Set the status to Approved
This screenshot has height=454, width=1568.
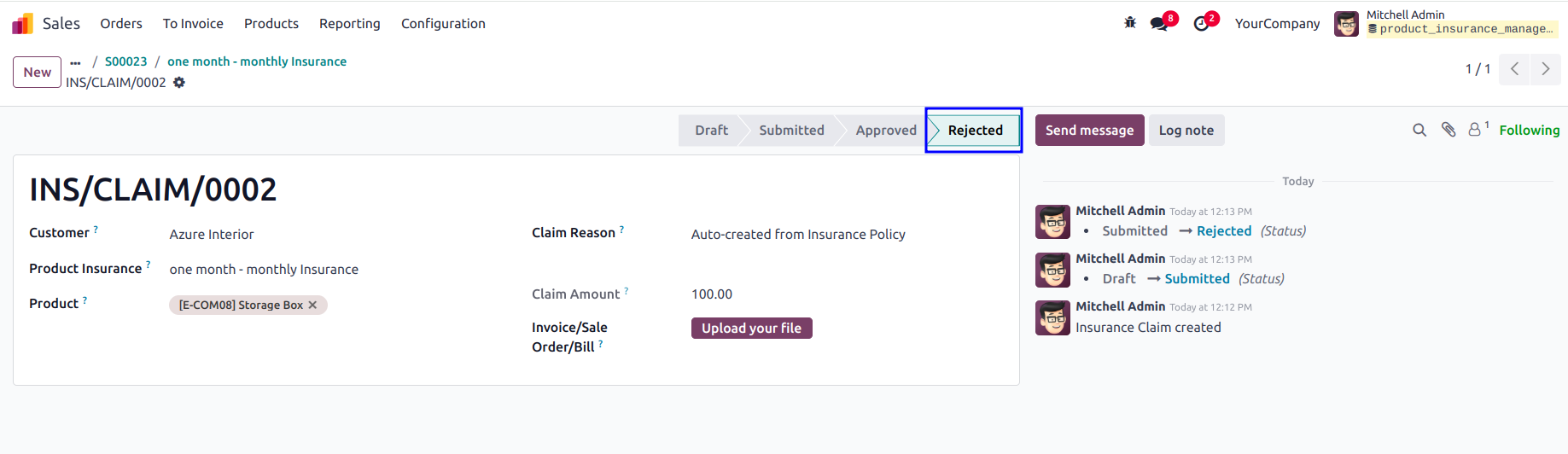click(885, 130)
